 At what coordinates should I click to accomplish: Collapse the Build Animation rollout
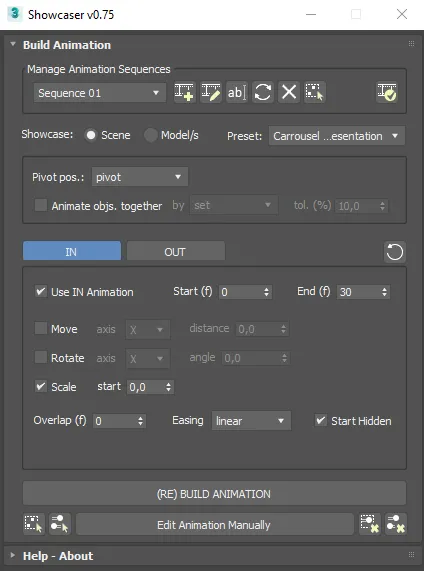pyautogui.click(x=13, y=44)
